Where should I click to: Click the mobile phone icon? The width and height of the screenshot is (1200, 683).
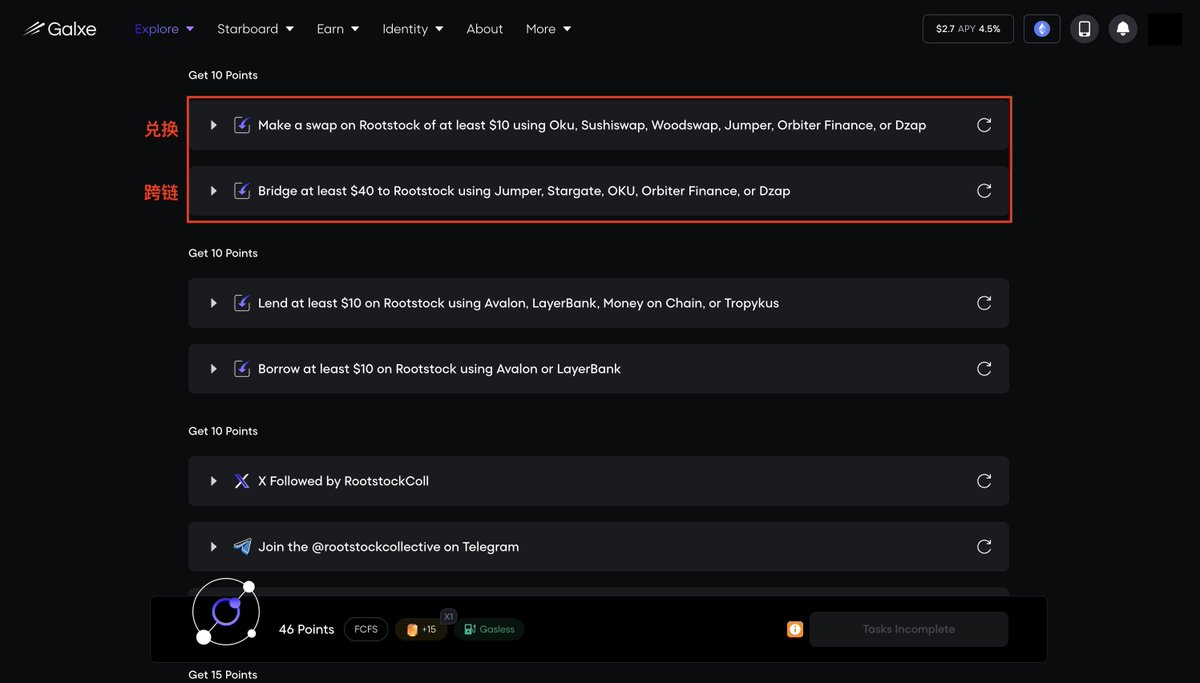point(1084,29)
